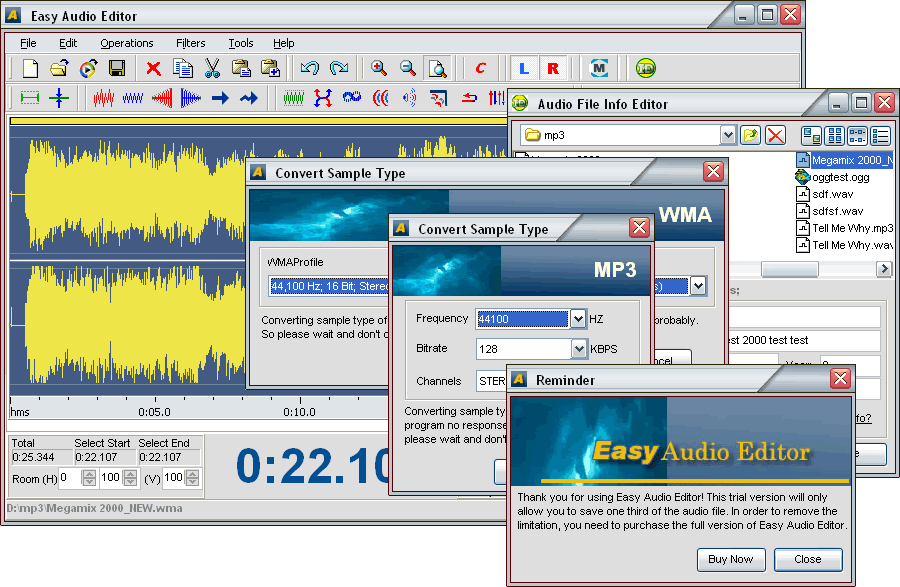
Task: Expand the mp3 folder dropdown in Info Editor
Action: [x=728, y=135]
